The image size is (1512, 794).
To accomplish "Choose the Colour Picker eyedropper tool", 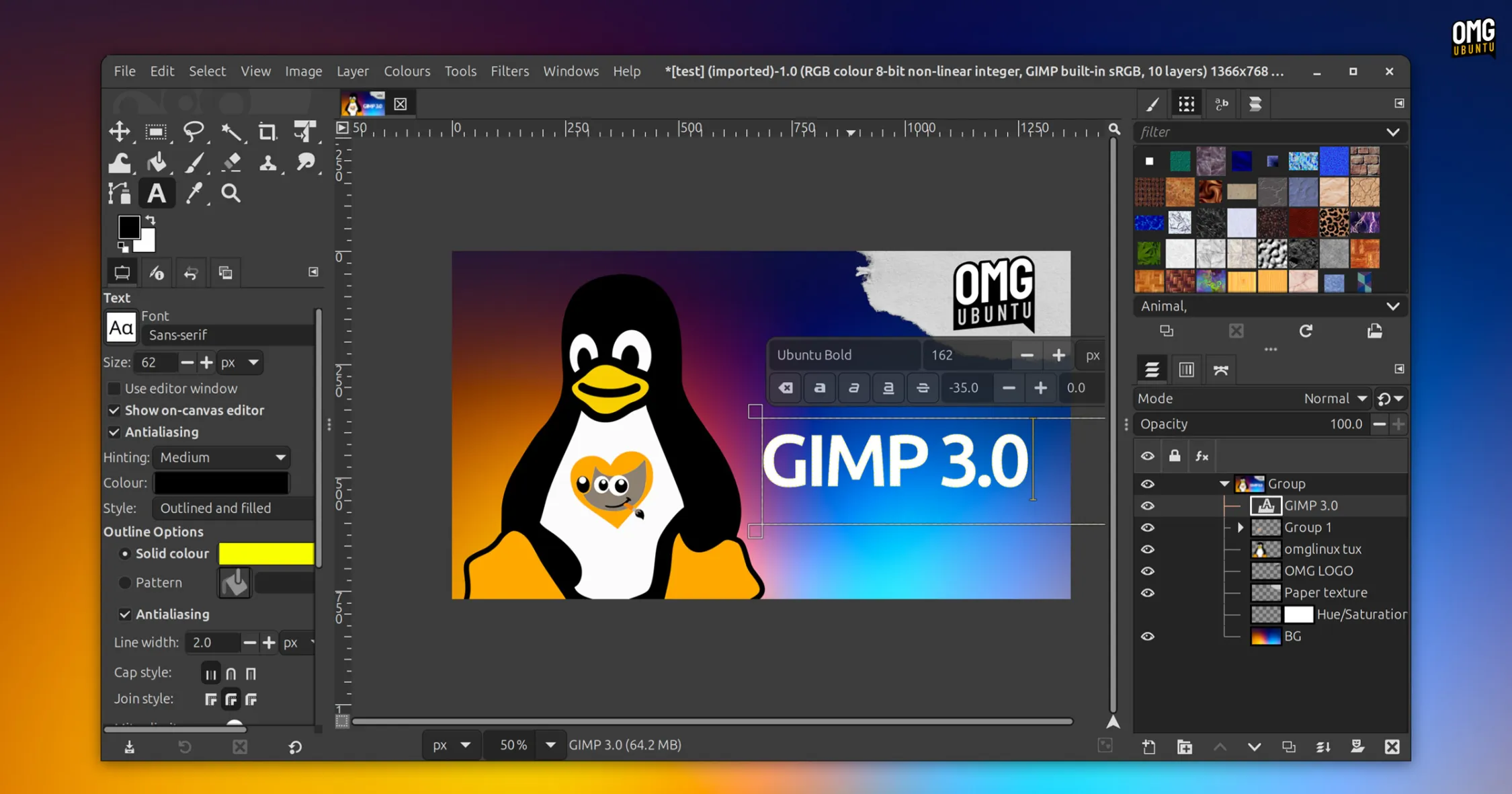I will [x=194, y=194].
